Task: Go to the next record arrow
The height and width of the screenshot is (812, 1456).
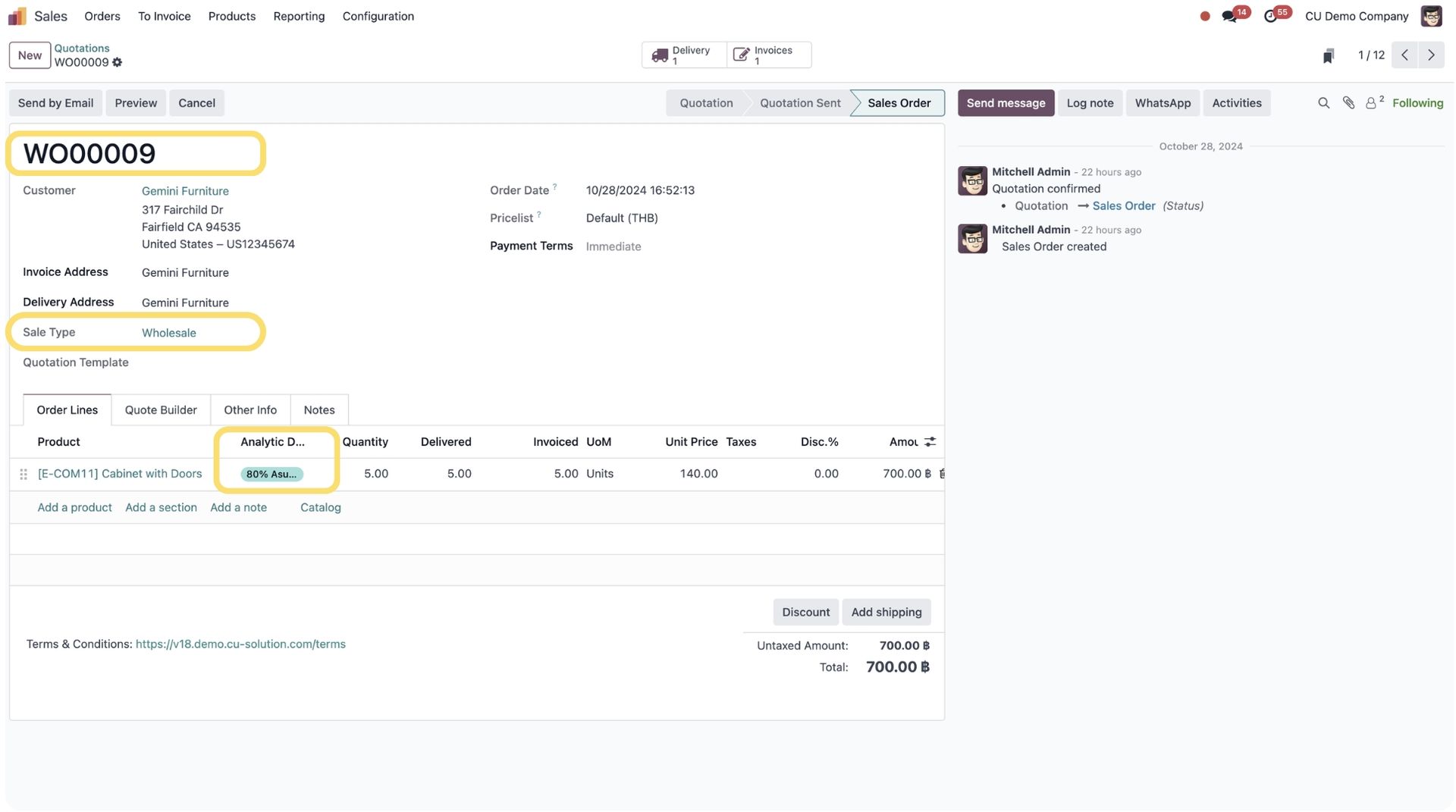Action: [1431, 55]
